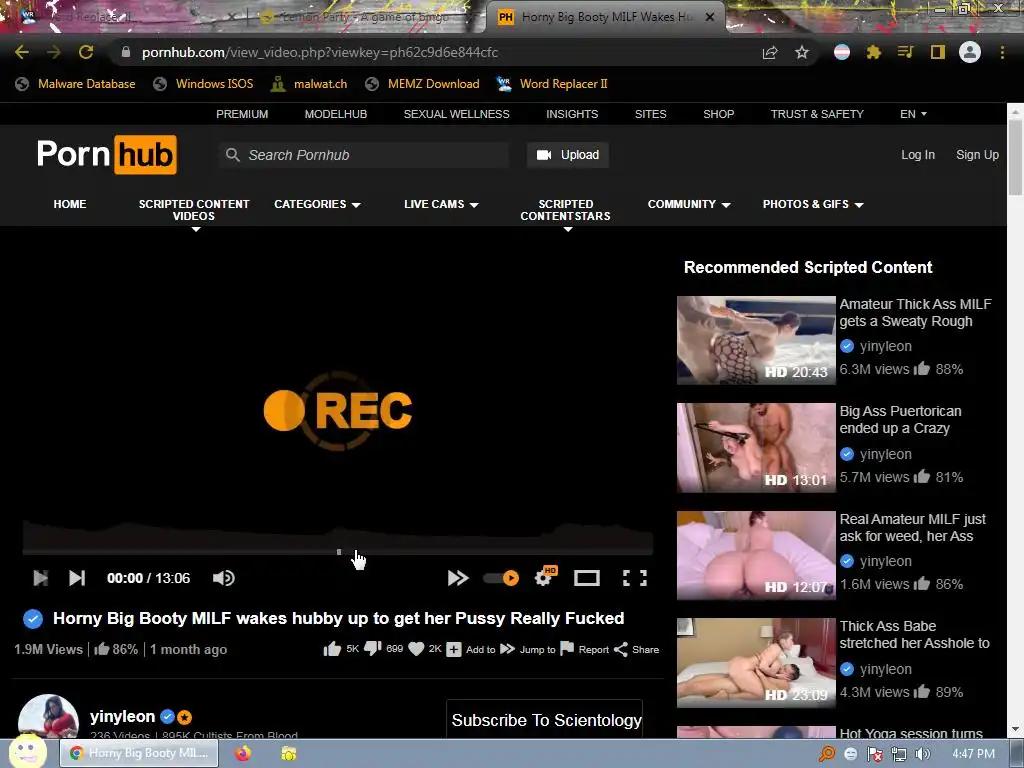This screenshot has width=1024, height=768.
Task: Click the thumbs up like icon (5K)
Action: point(332,648)
